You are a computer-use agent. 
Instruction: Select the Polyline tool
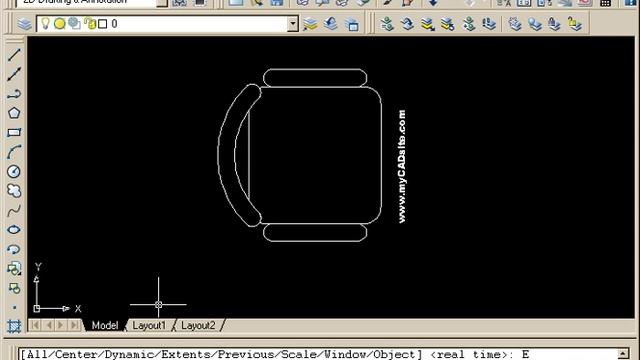[14, 94]
